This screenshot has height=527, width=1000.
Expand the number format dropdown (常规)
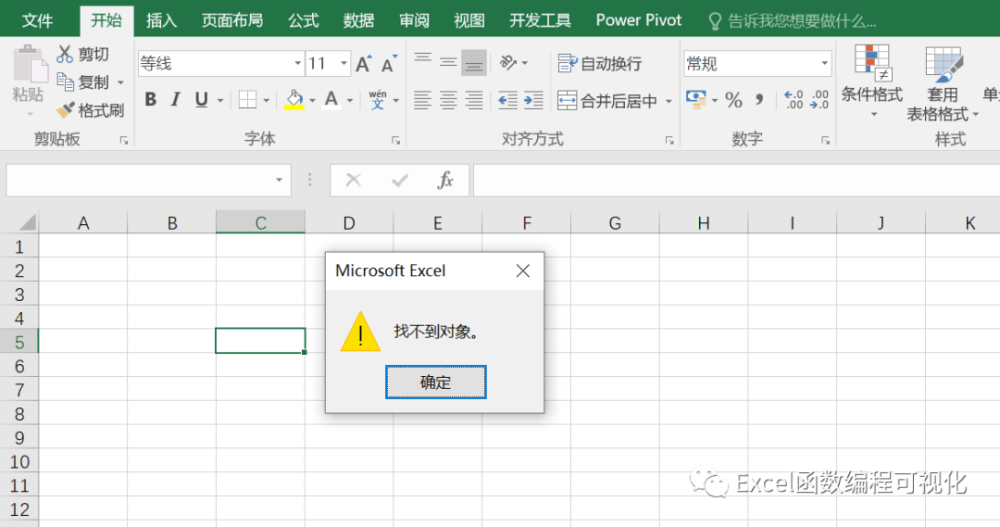tap(824, 63)
